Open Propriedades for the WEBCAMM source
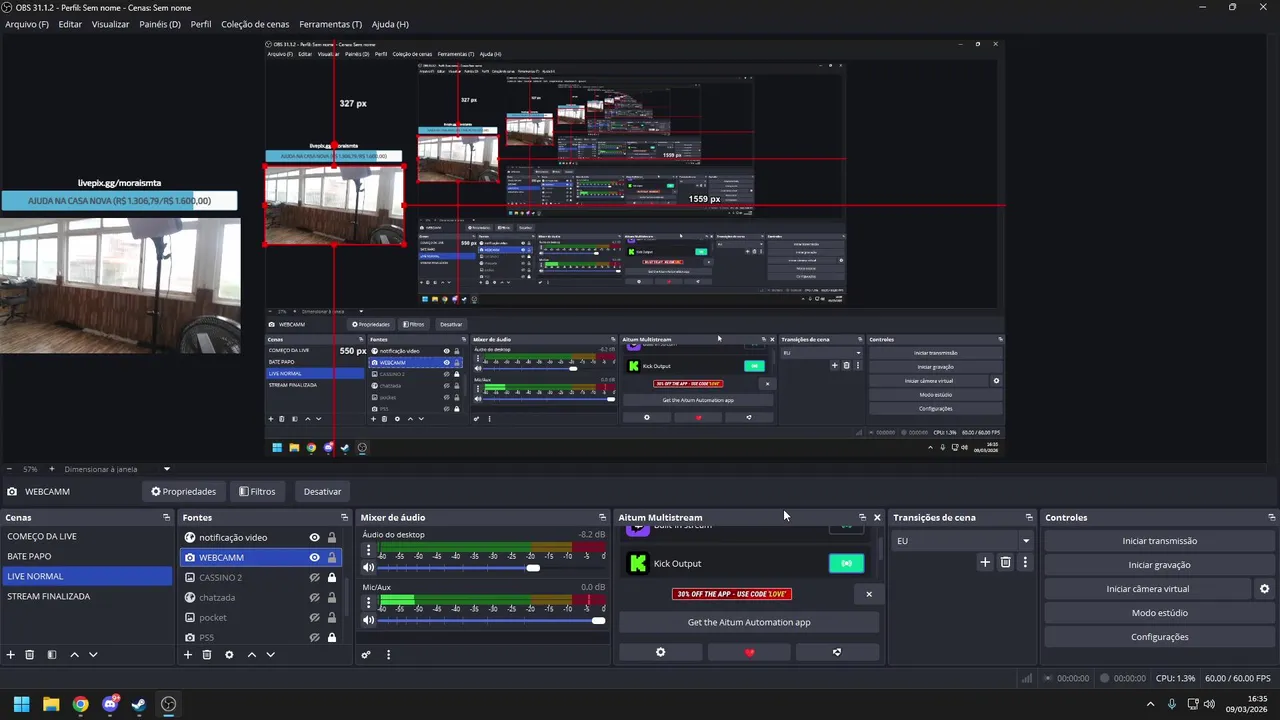1280x720 pixels. coord(184,491)
